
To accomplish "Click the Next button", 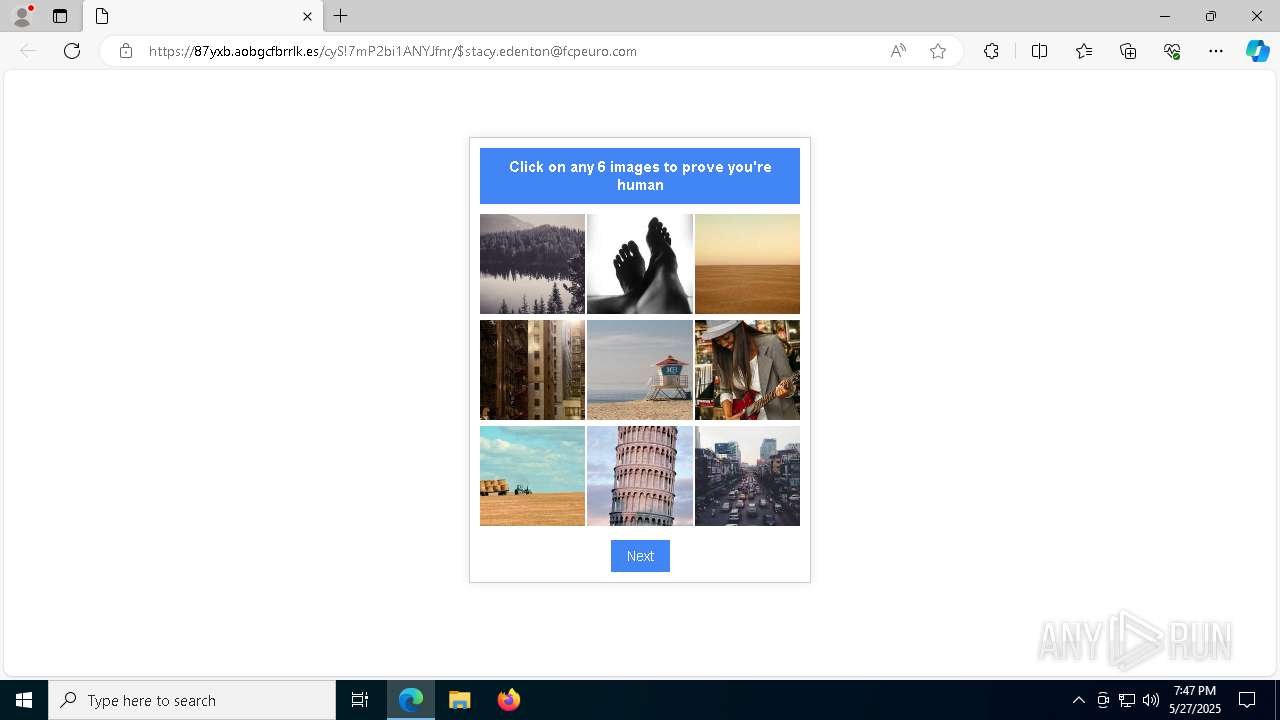I will [640, 556].
